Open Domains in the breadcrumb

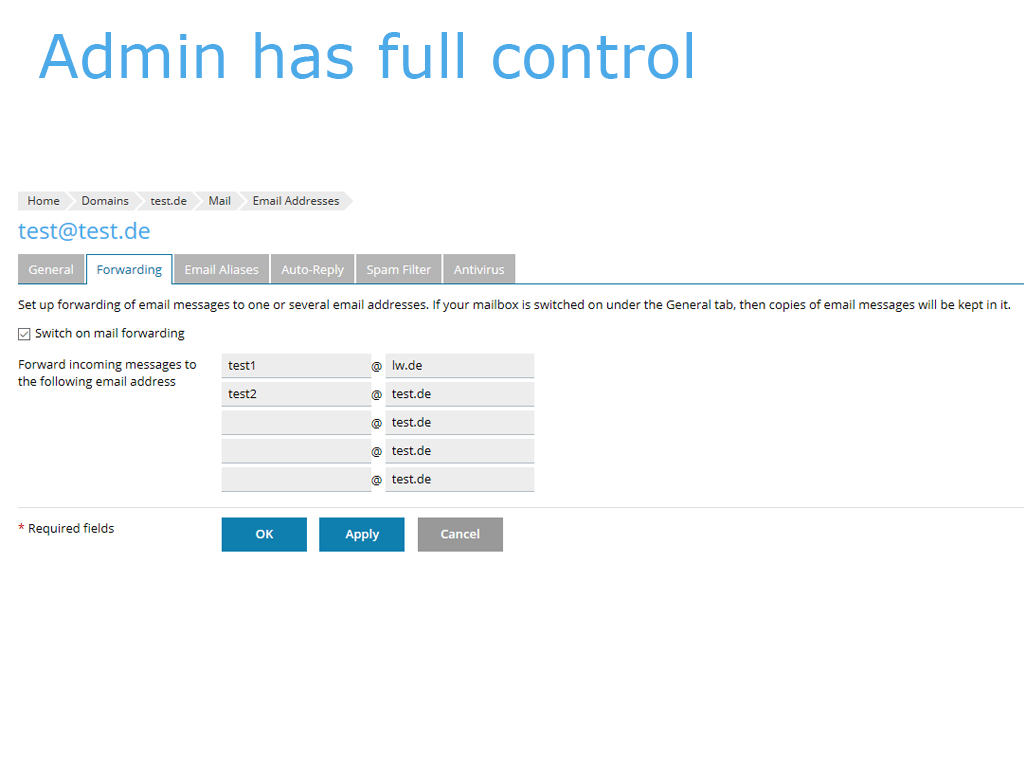pos(104,200)
